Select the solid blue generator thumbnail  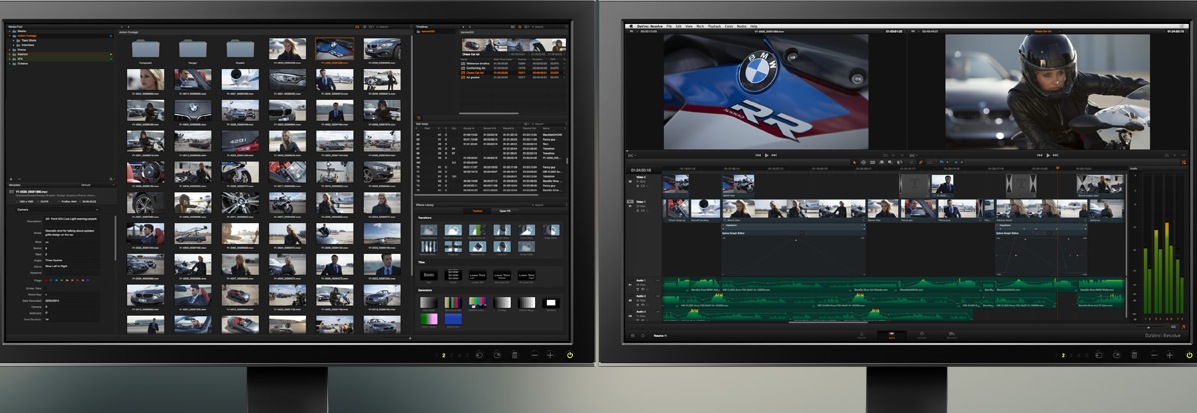click(453, 319)
